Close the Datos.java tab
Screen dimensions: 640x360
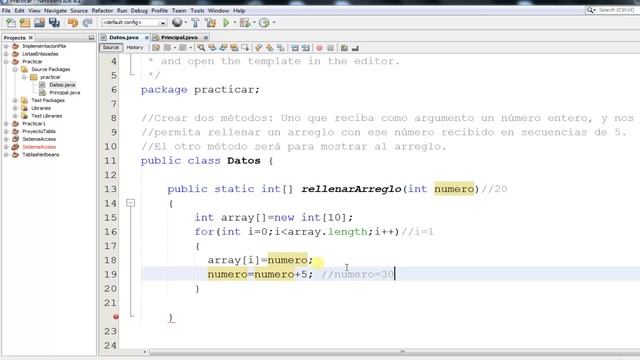(147, 38)
